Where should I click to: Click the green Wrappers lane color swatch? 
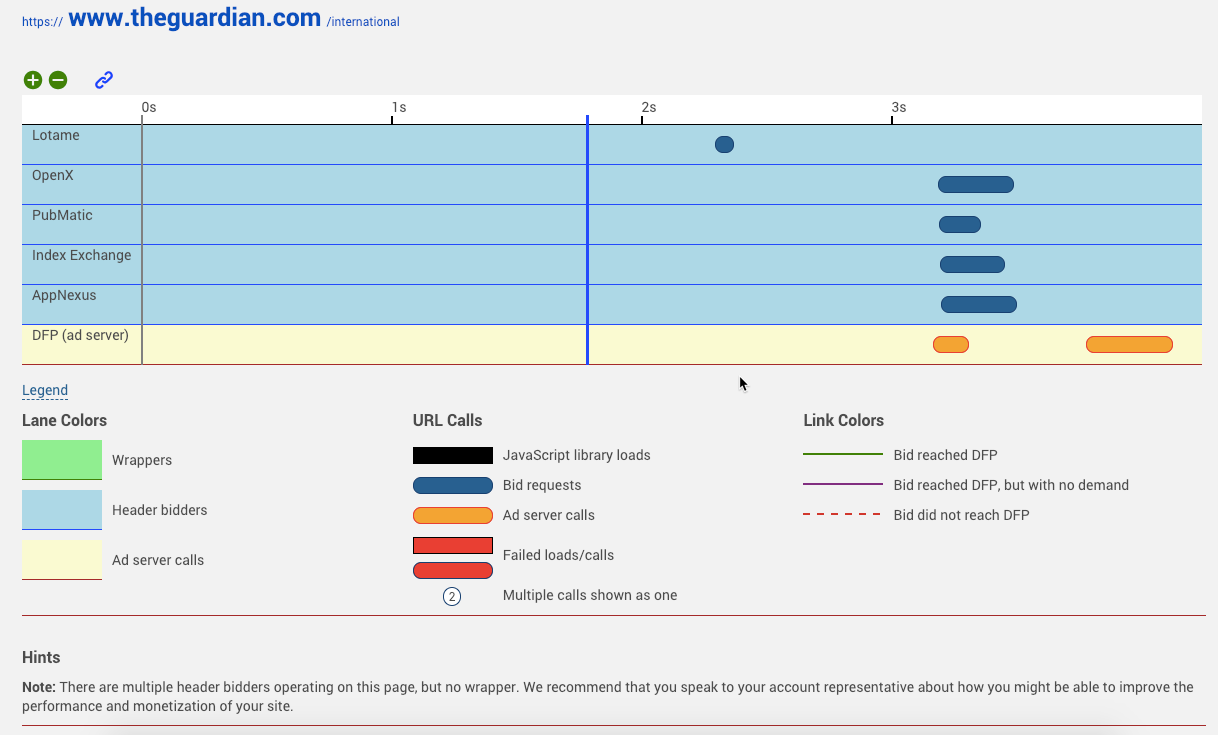62,460
